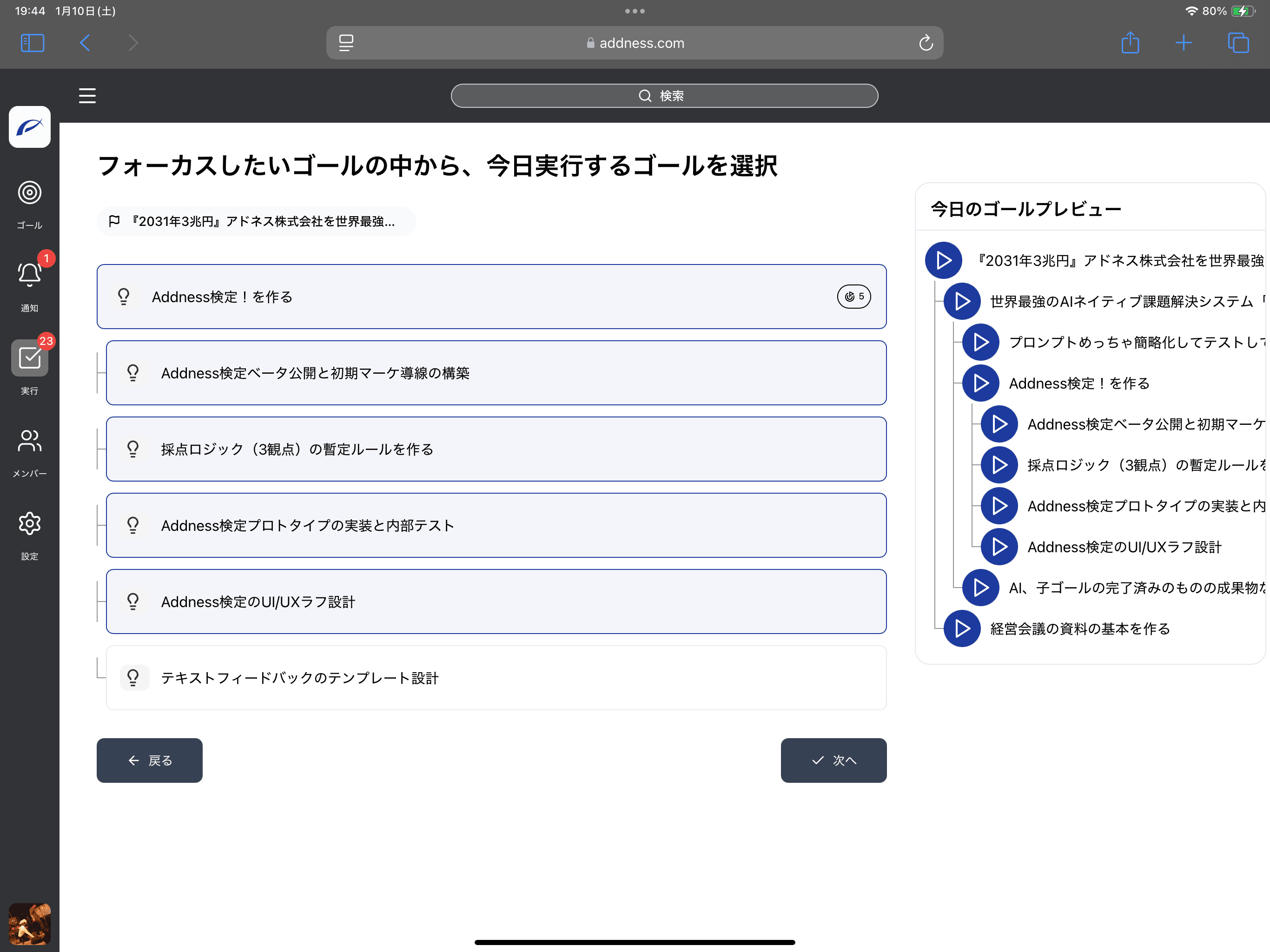Click play icon for Addness検定！を作る in preview

(981, 383)
